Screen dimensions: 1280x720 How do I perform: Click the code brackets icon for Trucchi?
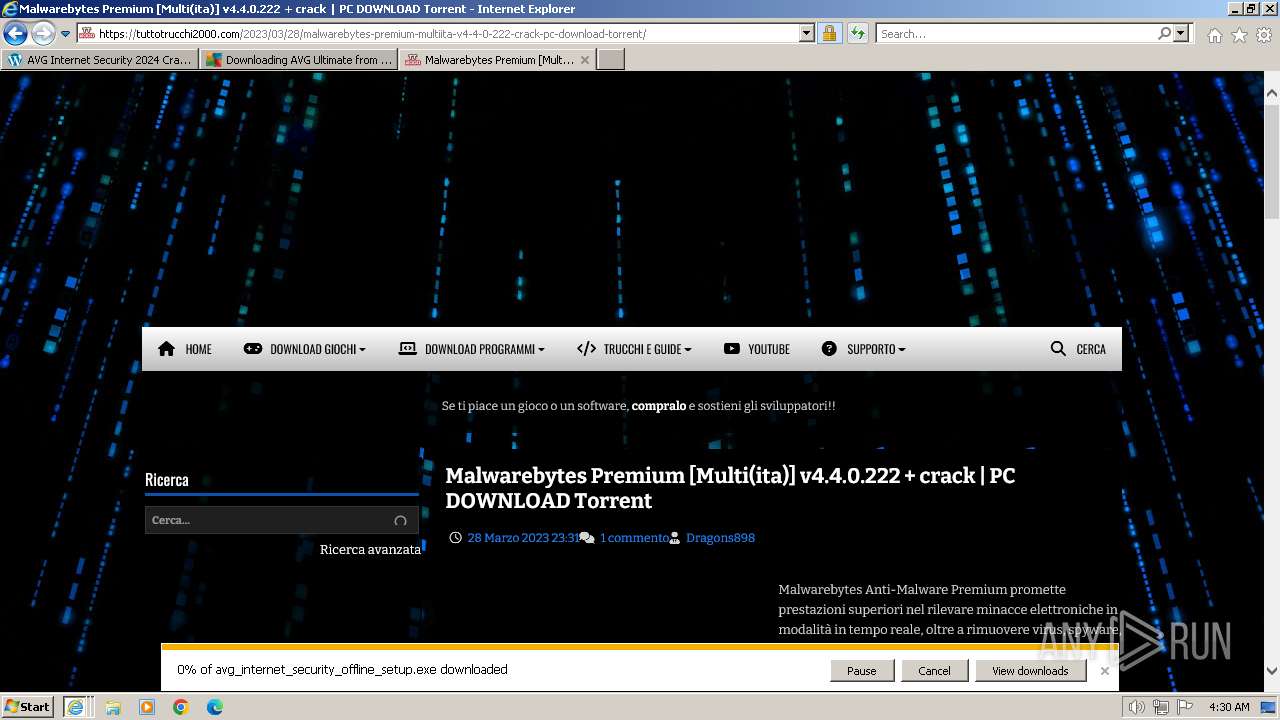pyautogui.click(x=586, y=349)
